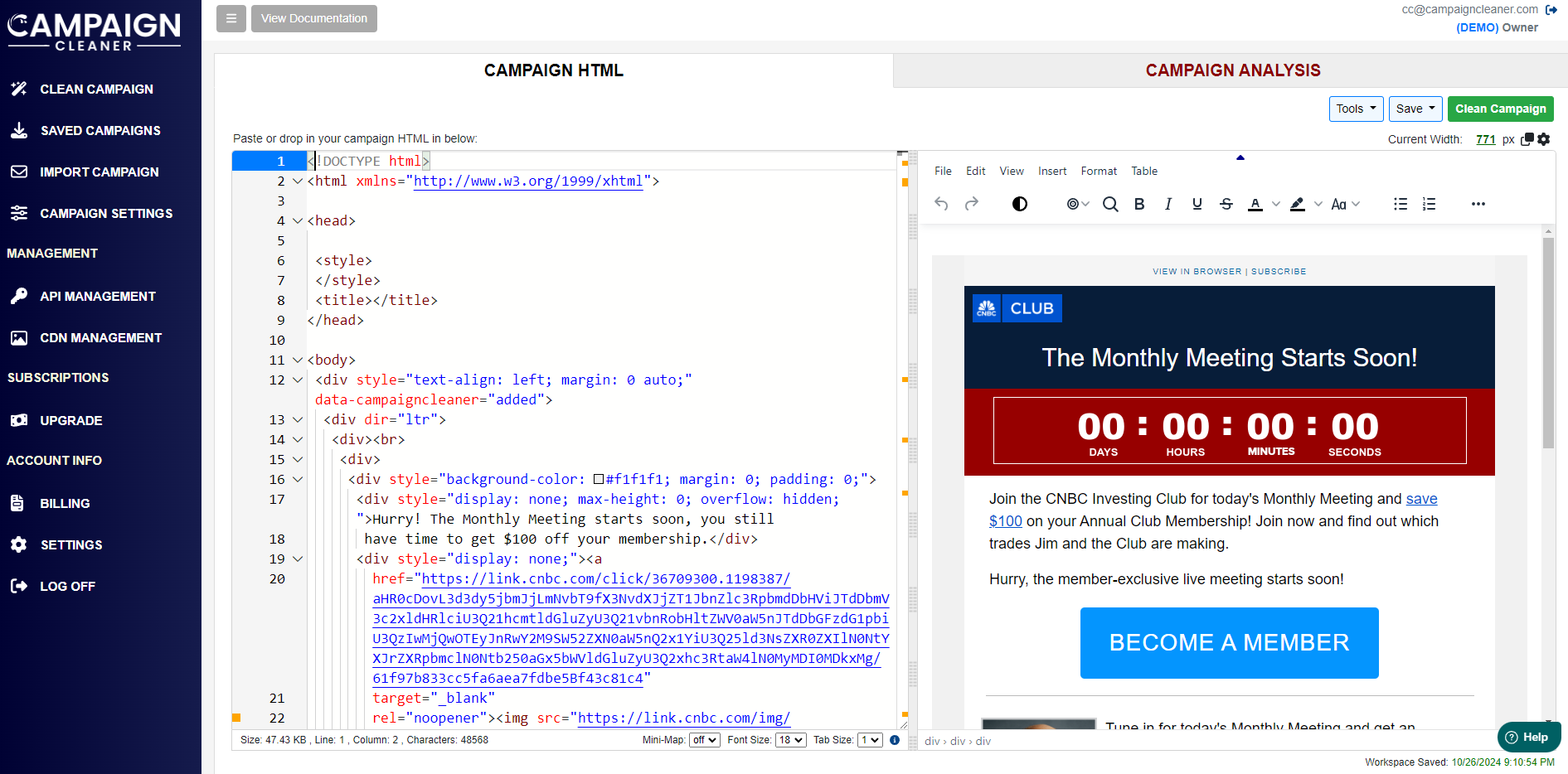Click the sign-out icon beside the account email
Screen dimensions: 1568x774
[1551, 10]
